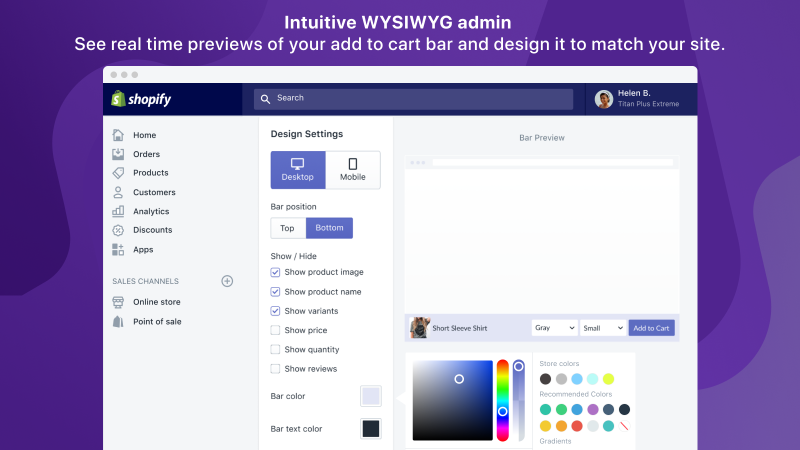800x450 pixels.
Task: Select the no-color slashed swatch
Action: (x=624, y=426)
